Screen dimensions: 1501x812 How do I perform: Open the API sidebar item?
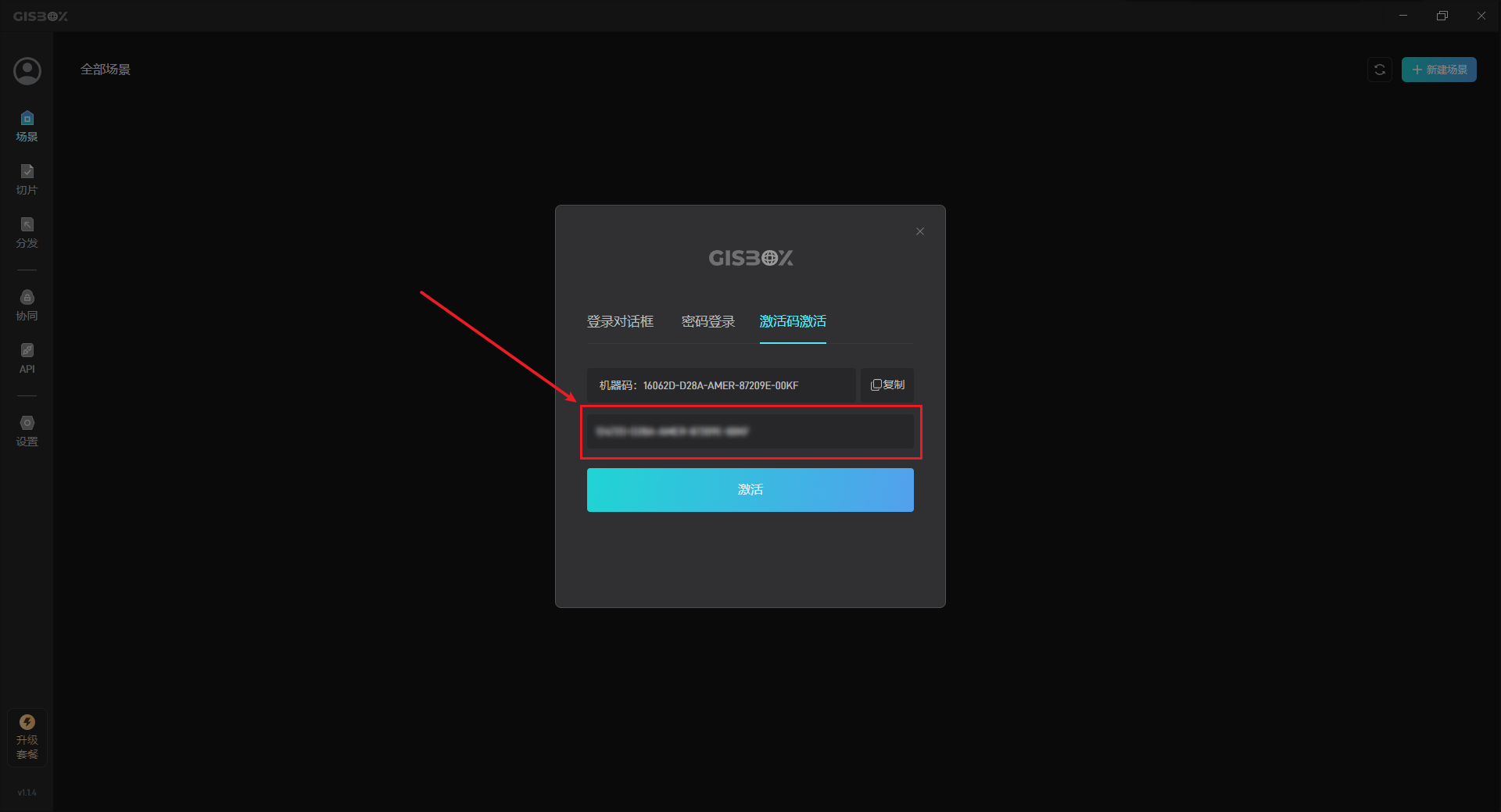coord(27,358)
